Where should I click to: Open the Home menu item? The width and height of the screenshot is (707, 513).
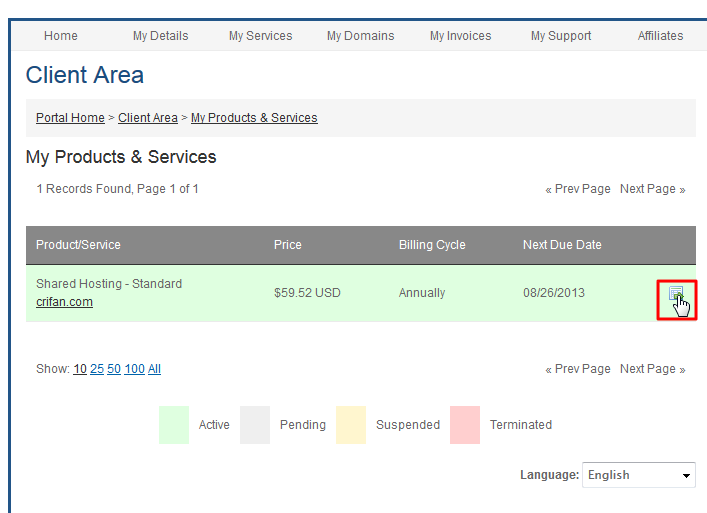click(x=61, y=36)
